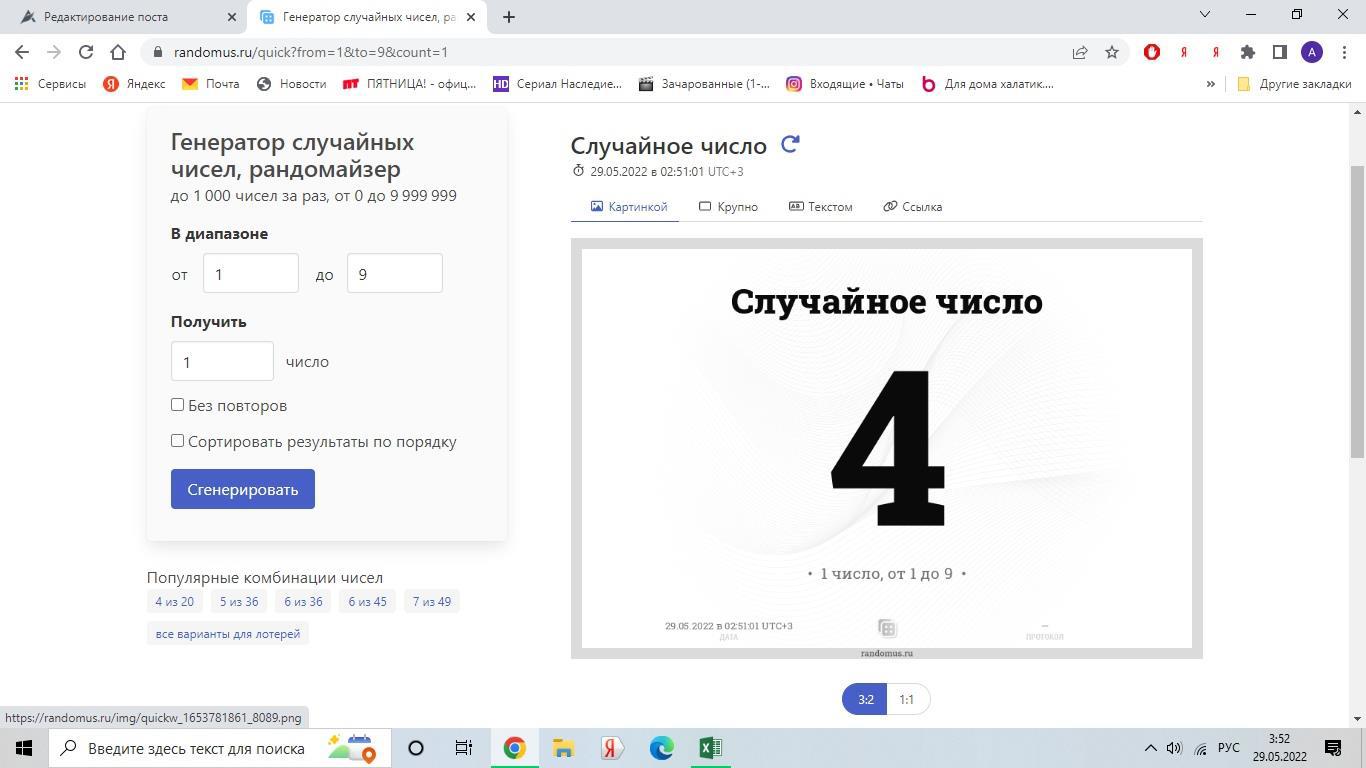Screen dimensions: 1366x768
Task: Open Yandex Browser from the taskbar
Action: (x=612, y=748)
